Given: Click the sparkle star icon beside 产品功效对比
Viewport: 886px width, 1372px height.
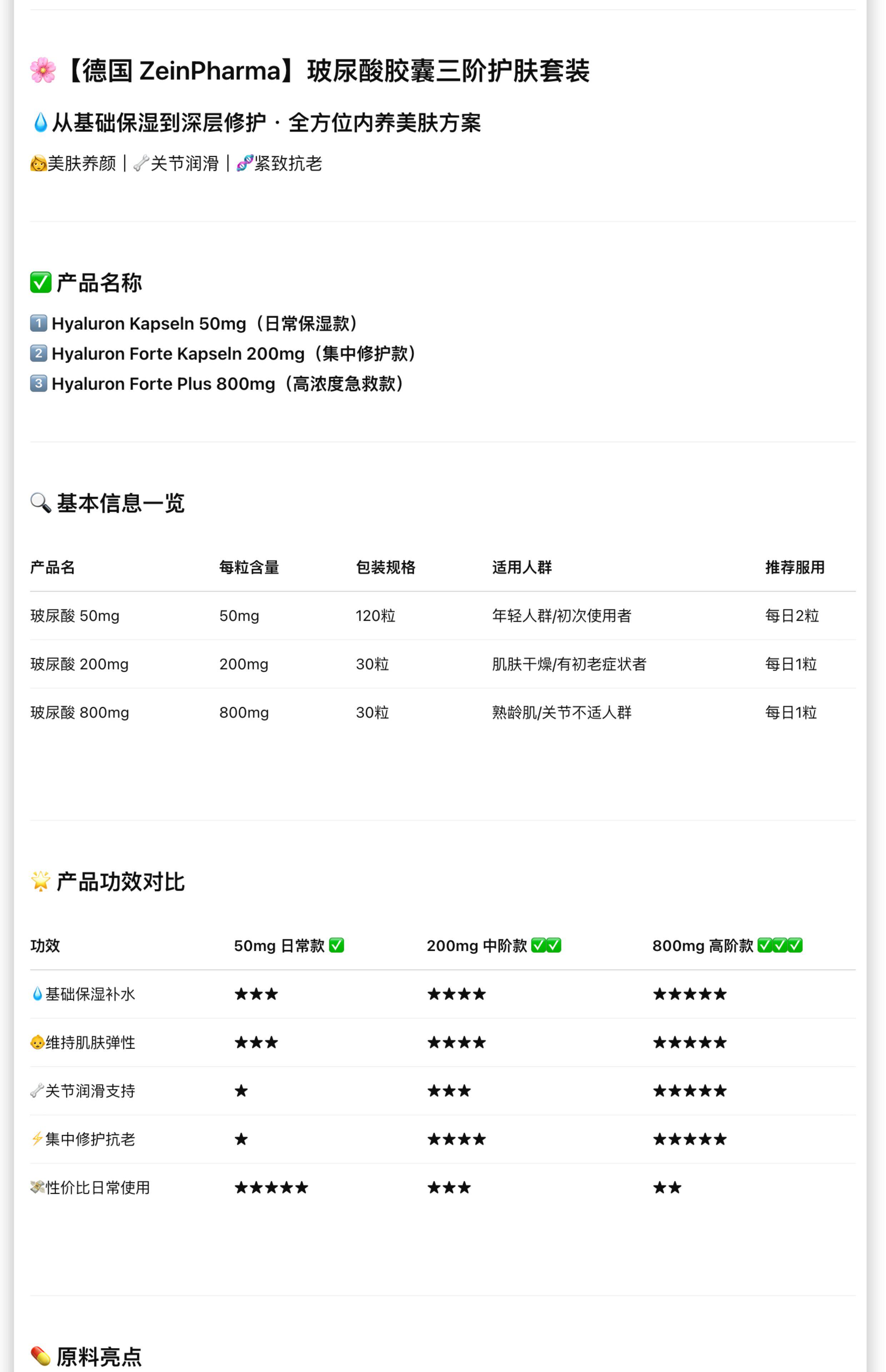Looking at the screenshot, I should point(41,881).
